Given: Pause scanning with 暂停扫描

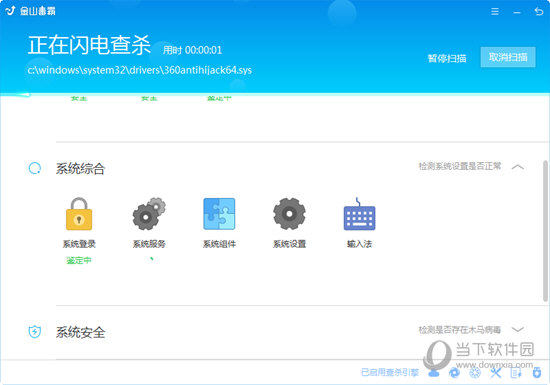Looking at the screenshot, I should pos(447,58).
